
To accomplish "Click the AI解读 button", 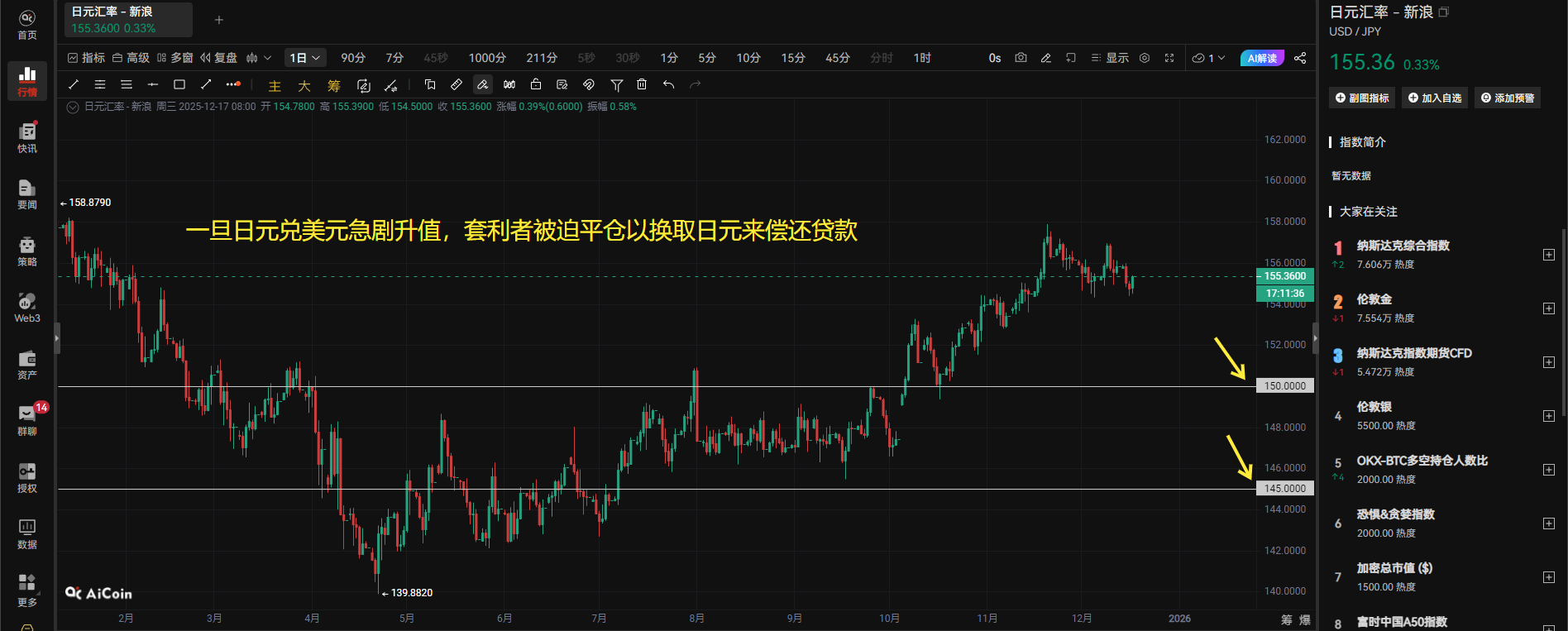I will tap(1262, 58).
